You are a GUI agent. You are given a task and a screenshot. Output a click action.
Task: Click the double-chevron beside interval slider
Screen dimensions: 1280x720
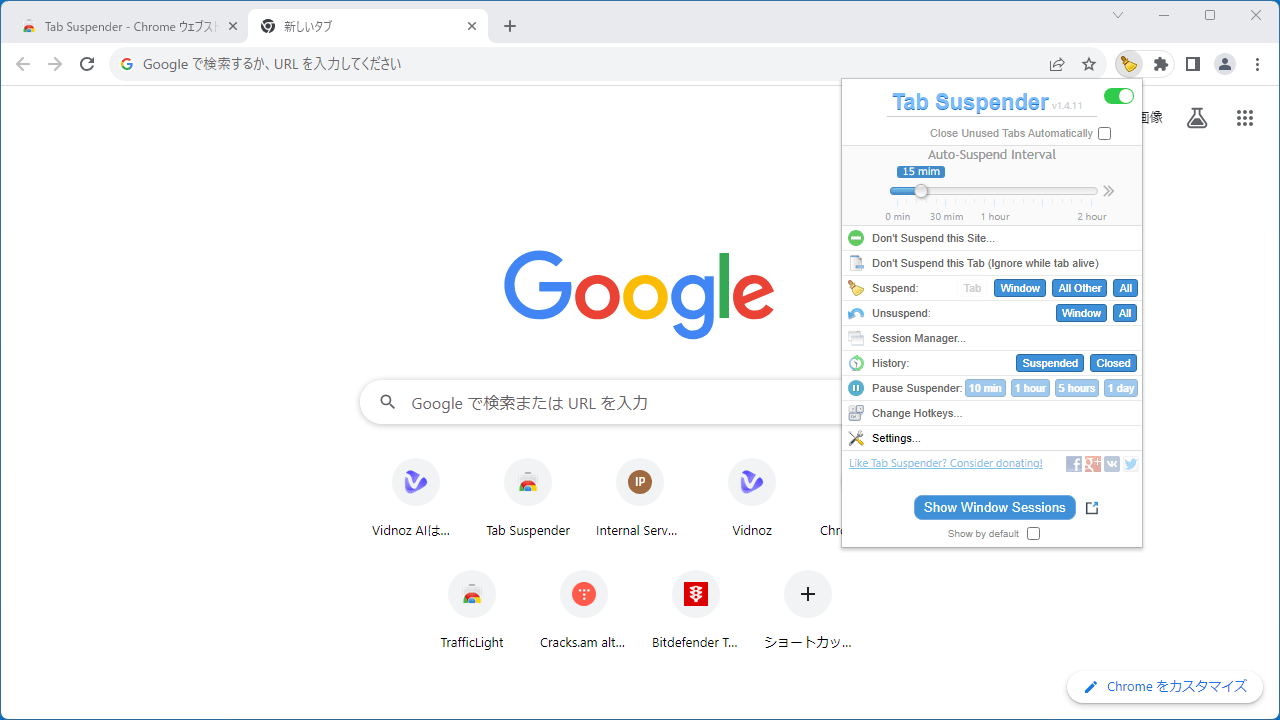click(x=1109, y=191)
